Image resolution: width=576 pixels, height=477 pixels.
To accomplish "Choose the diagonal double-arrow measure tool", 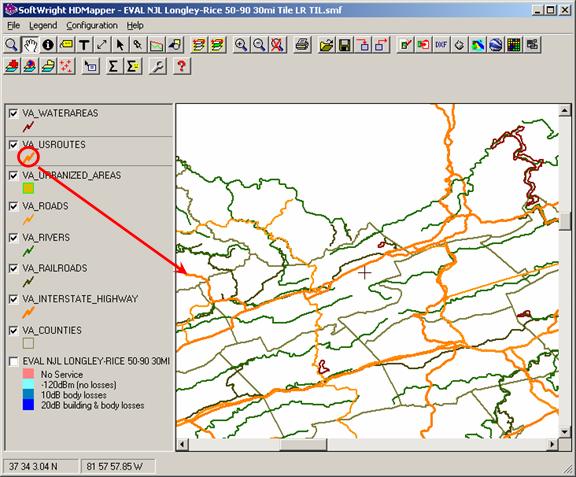I will [x=102, y=45].
